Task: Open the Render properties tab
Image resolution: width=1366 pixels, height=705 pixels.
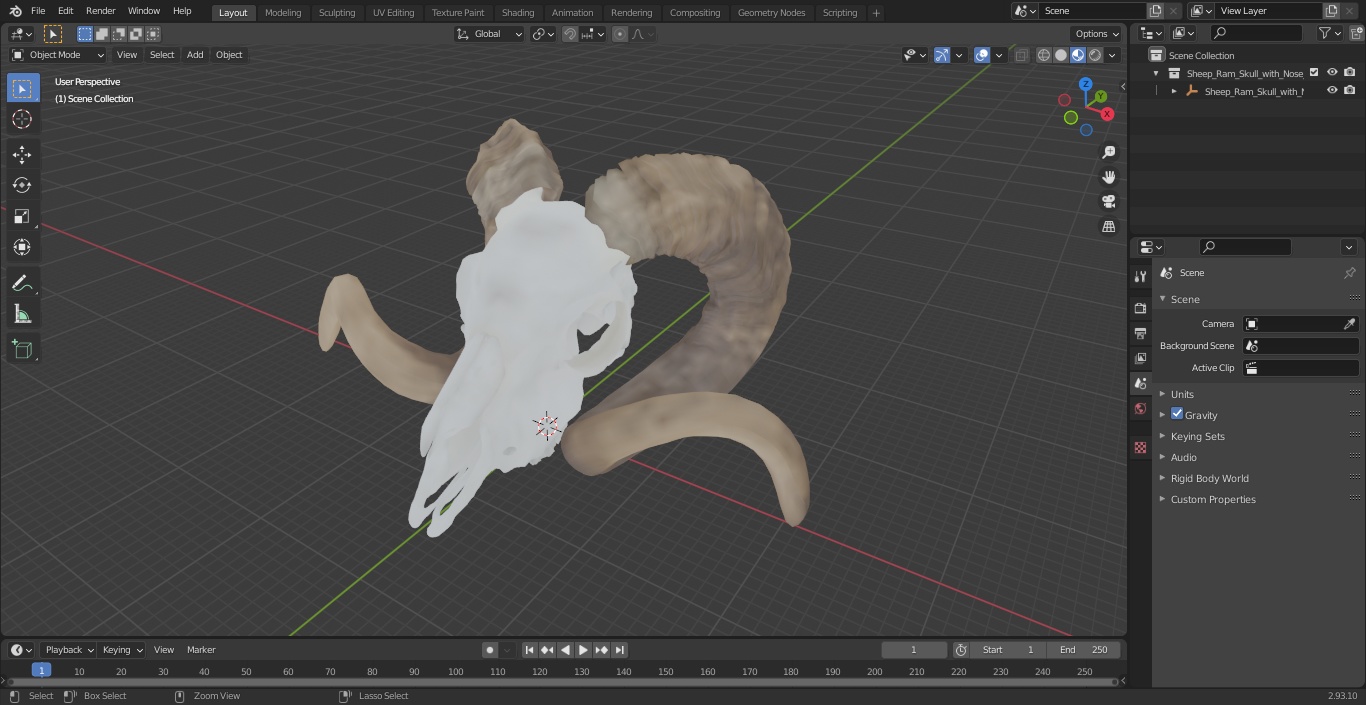Action: click(1140, 308)
